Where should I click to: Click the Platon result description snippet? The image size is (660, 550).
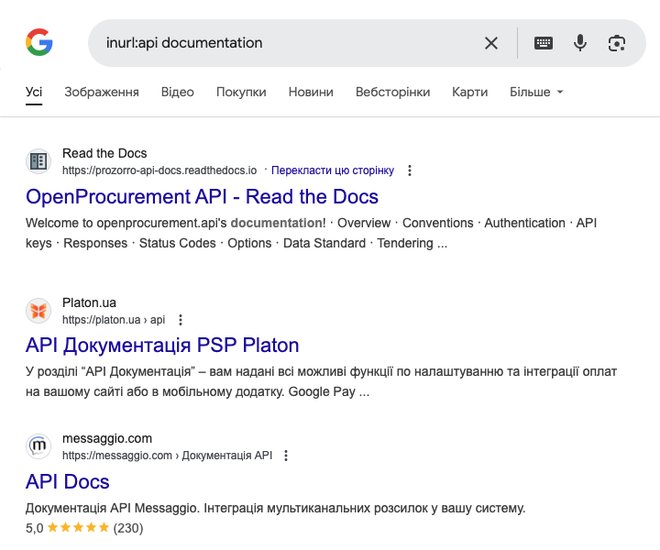pyautogui.click(x=321, y=382)
